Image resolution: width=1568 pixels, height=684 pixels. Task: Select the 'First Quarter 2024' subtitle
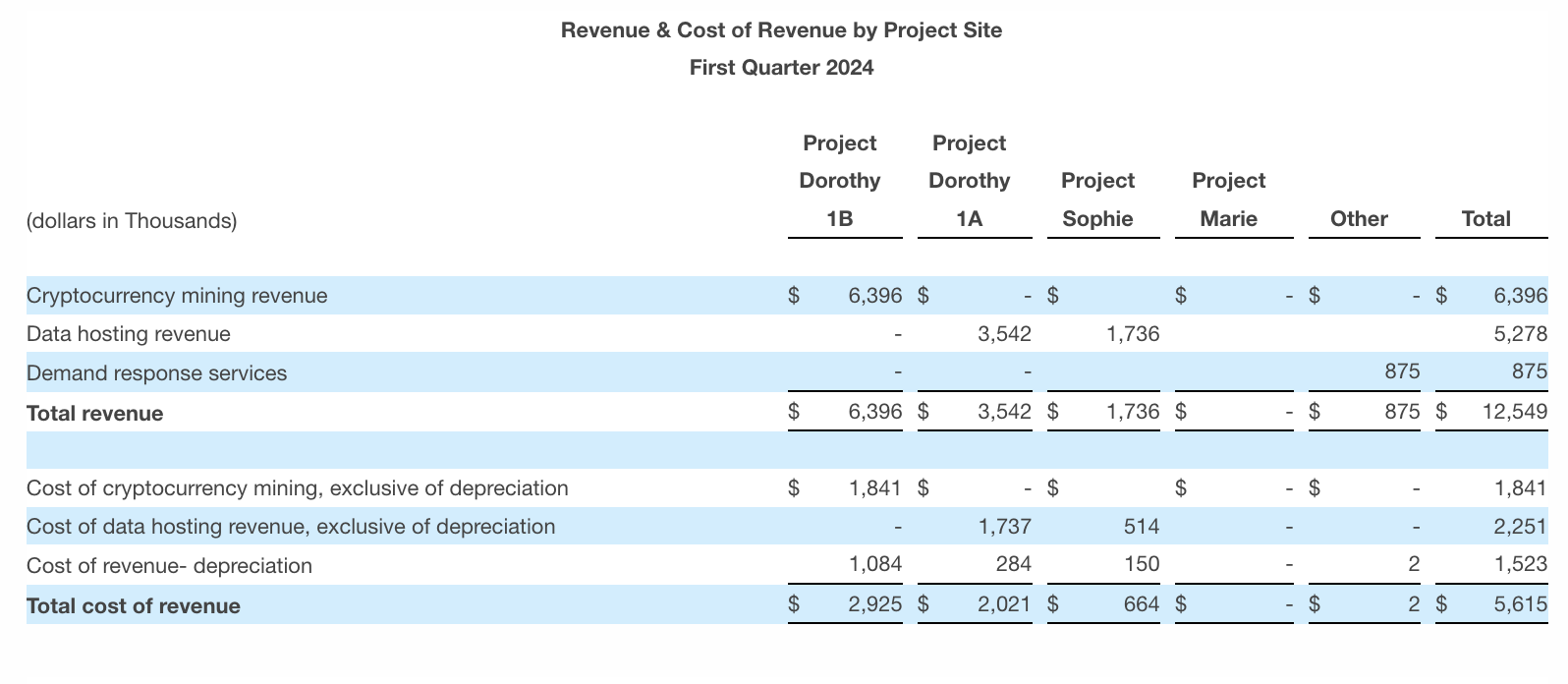[781, 68]
